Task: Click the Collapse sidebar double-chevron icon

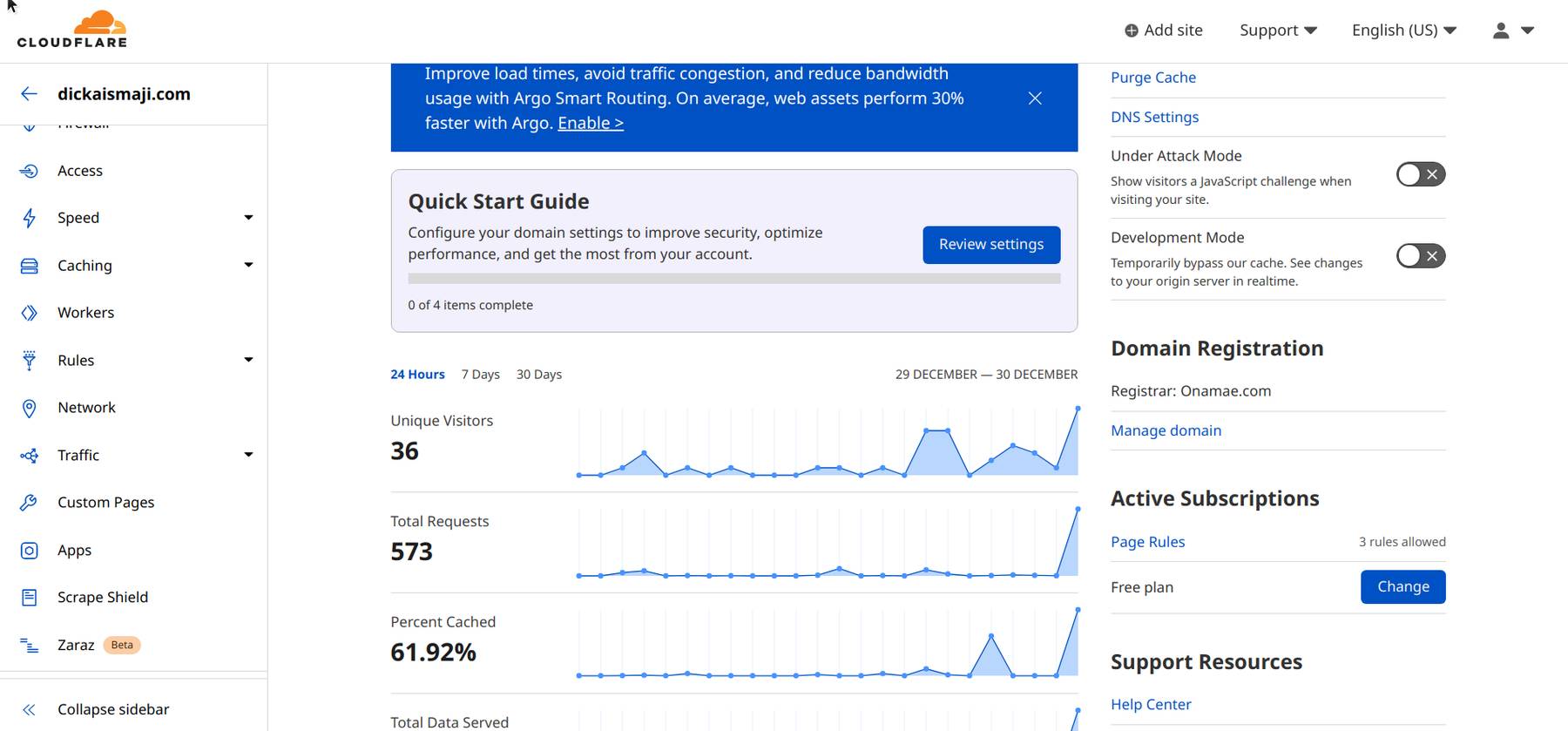Action: pyautogui.click(x=29, y=710)
